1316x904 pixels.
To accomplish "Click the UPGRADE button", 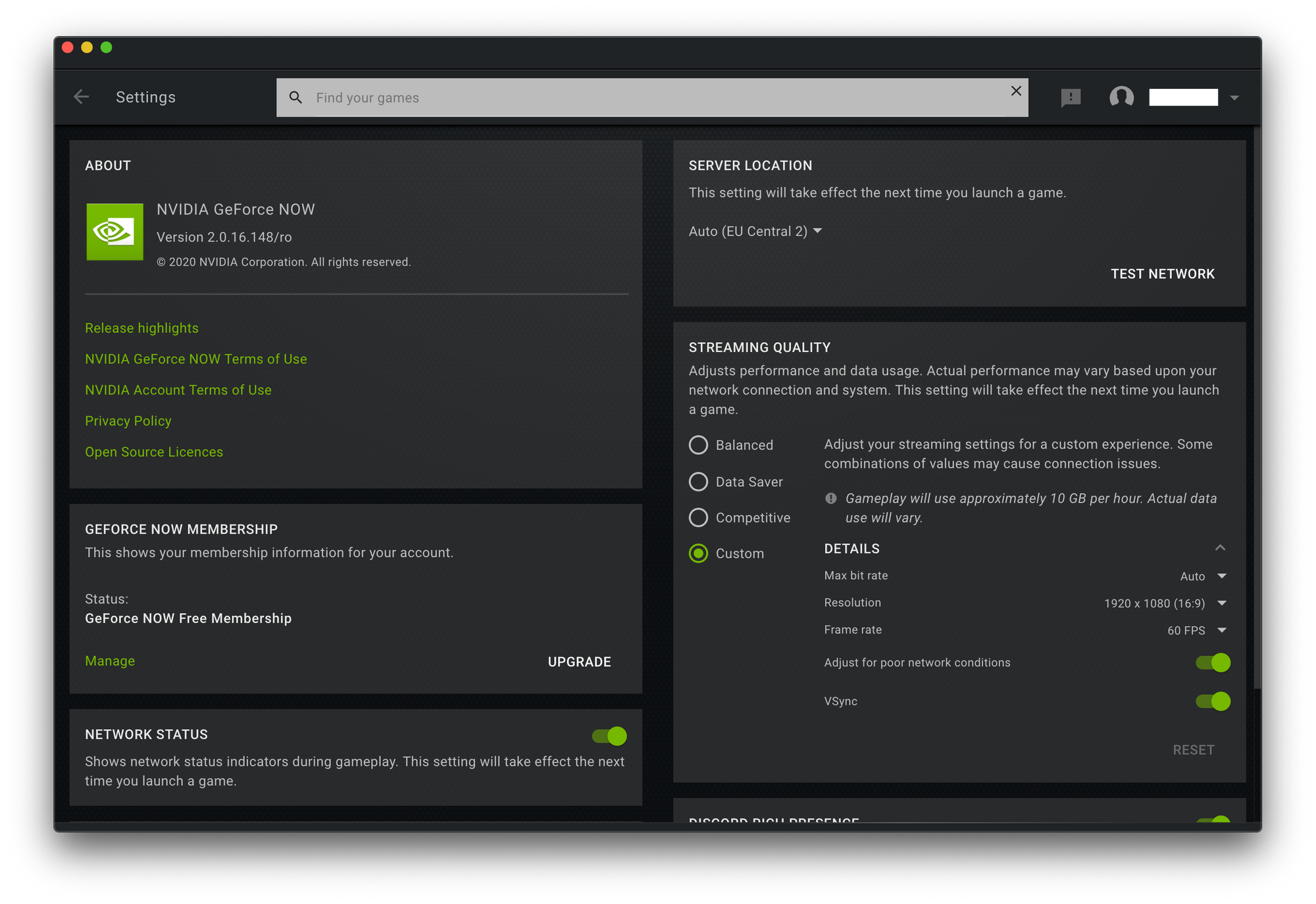I will 579,662.
